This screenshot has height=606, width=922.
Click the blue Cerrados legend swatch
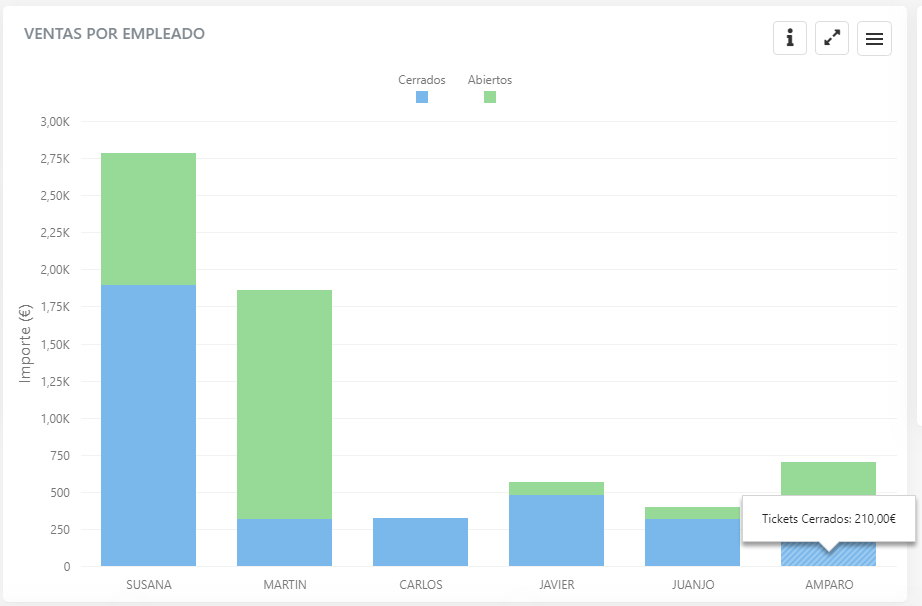pos(422,97)
